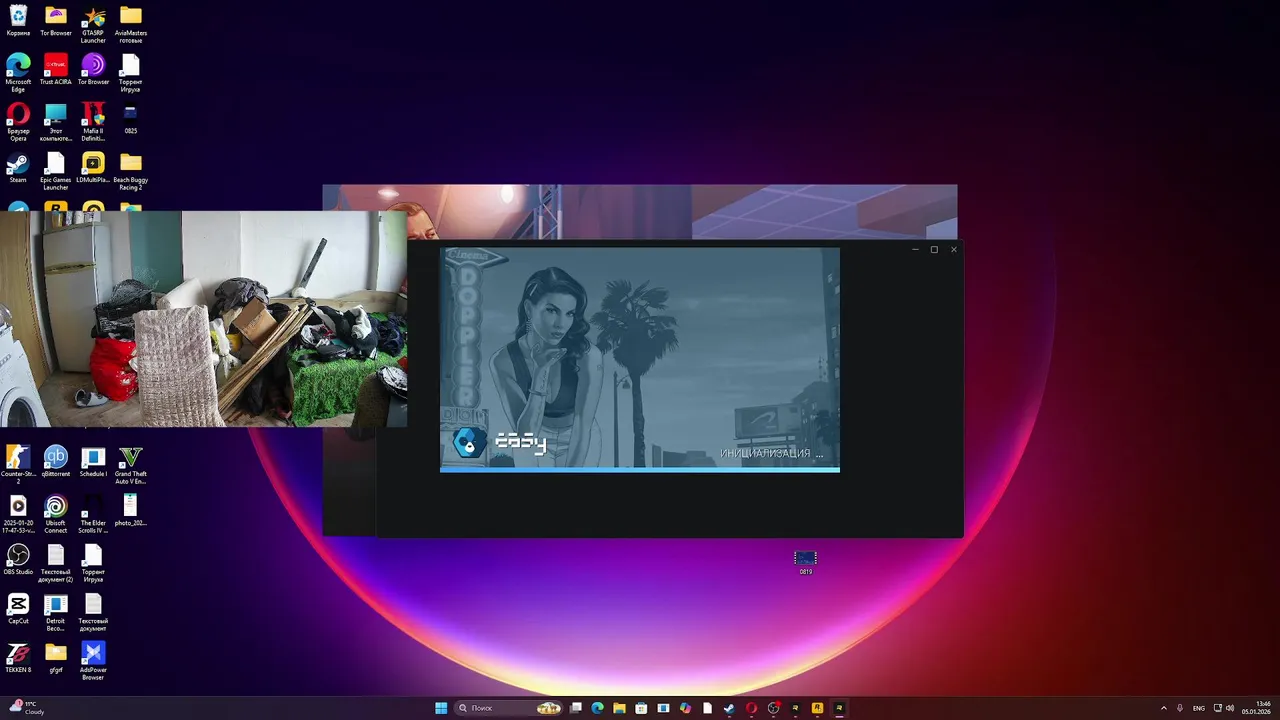The image size is (1280, 720).
Task: Select the CapCut shortcut
Action: (18, 608)
